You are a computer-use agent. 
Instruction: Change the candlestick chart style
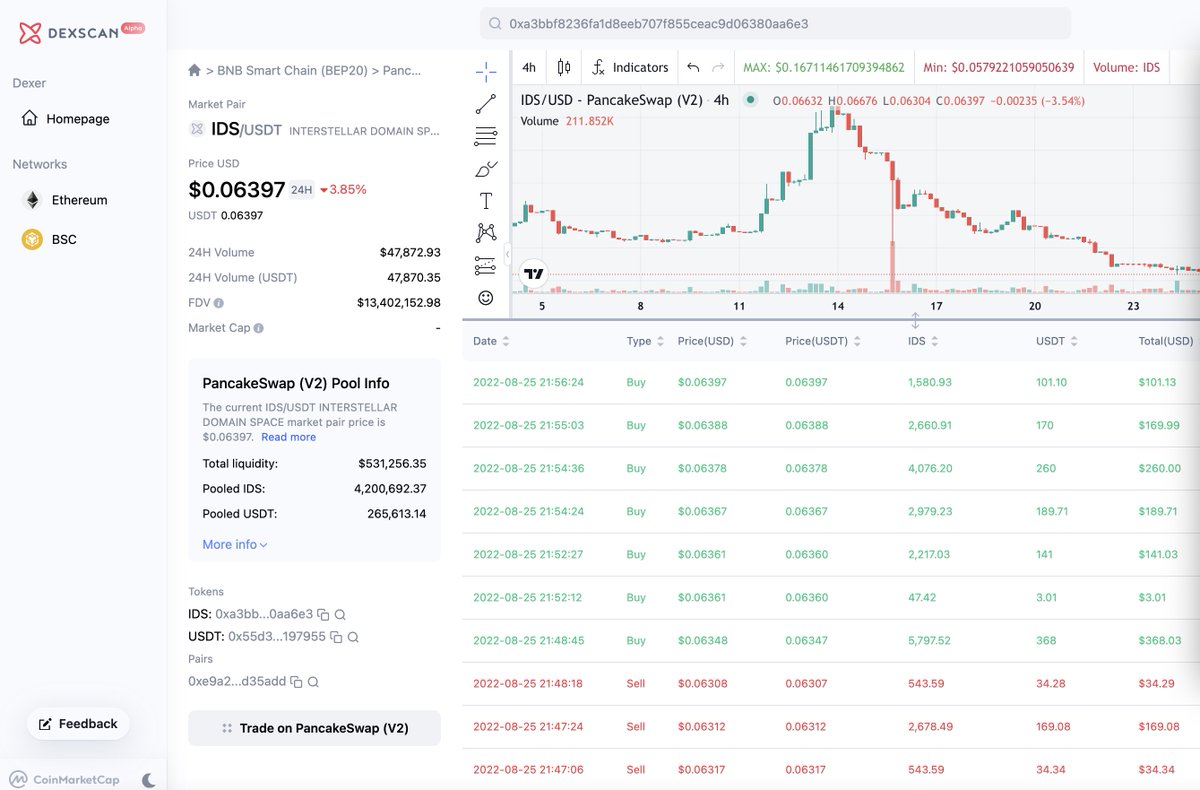pos(563,68)
